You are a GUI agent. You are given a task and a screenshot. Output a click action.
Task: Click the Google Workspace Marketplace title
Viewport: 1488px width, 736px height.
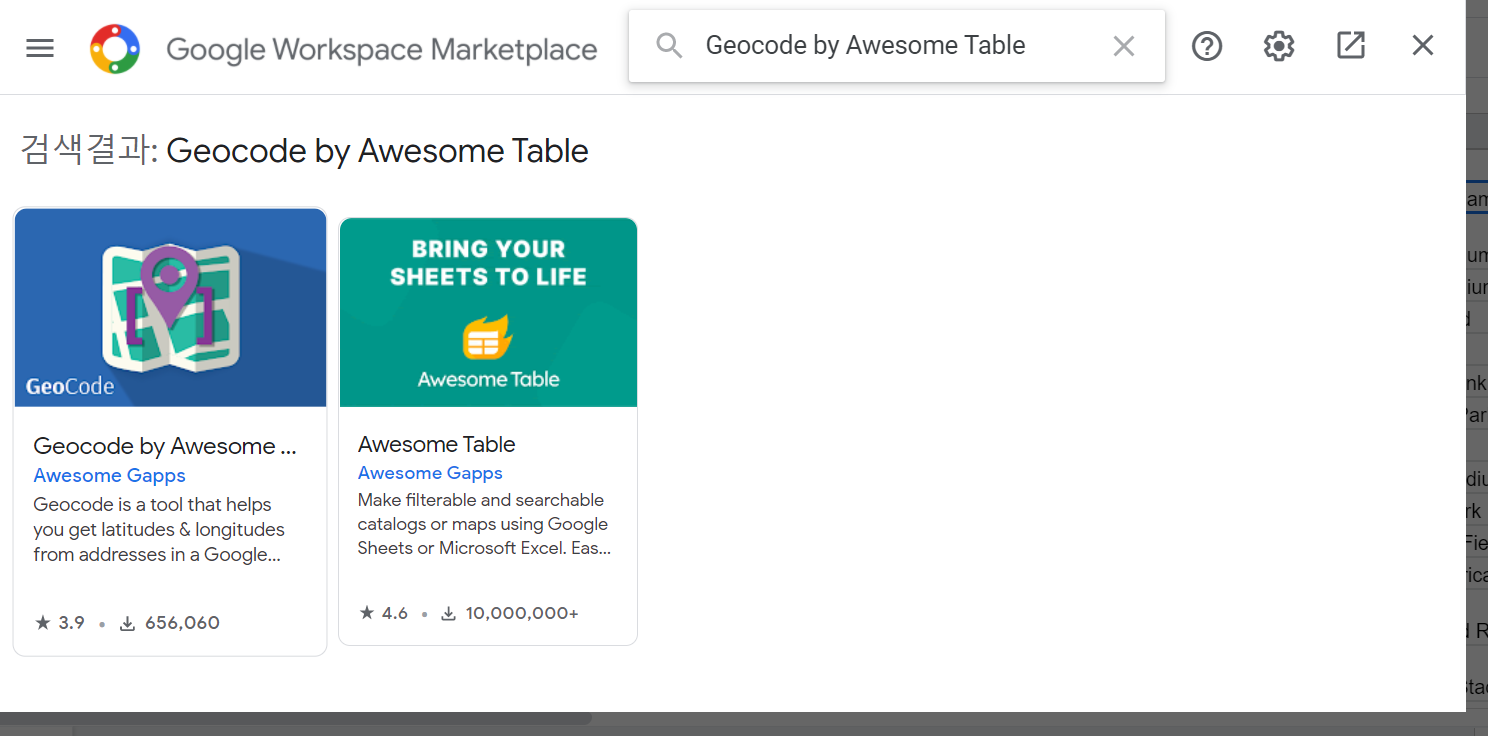pos(381,49)
